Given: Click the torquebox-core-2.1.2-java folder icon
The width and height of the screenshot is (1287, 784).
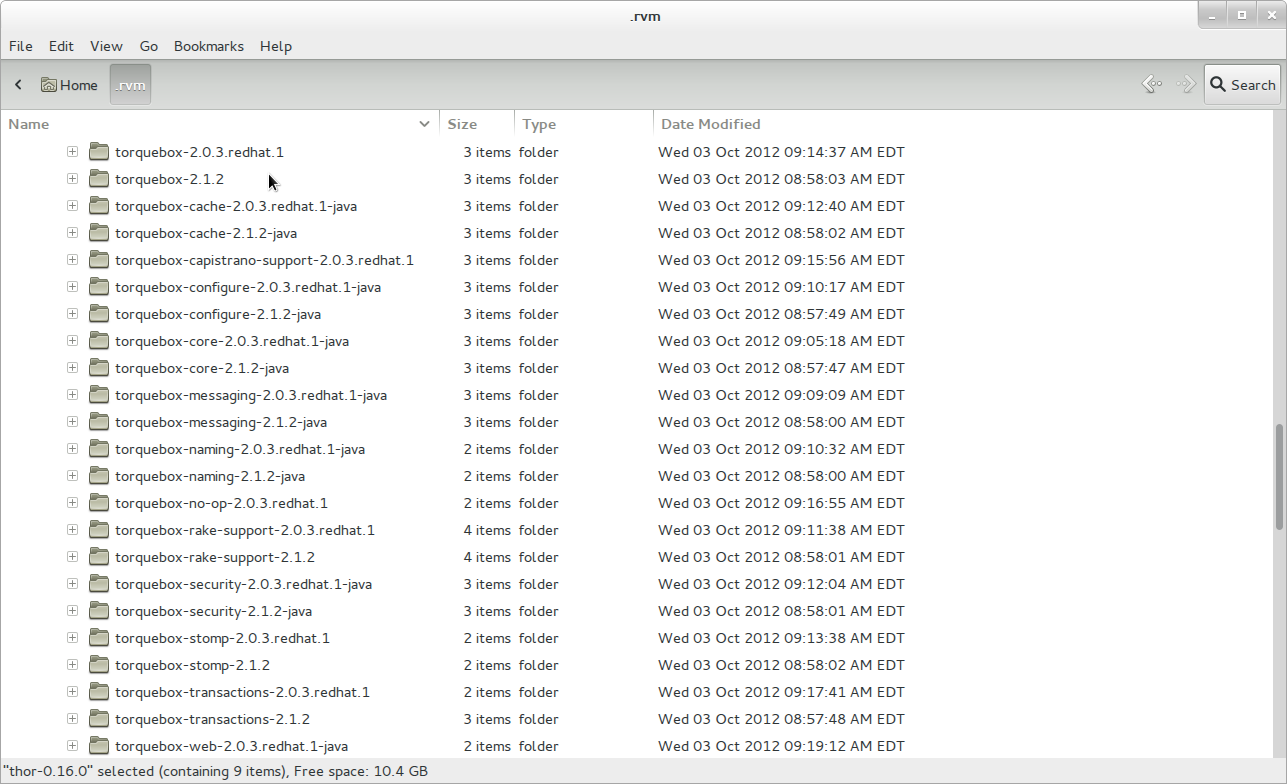Looking at the screenshot, I should click(x=98, y=368).
